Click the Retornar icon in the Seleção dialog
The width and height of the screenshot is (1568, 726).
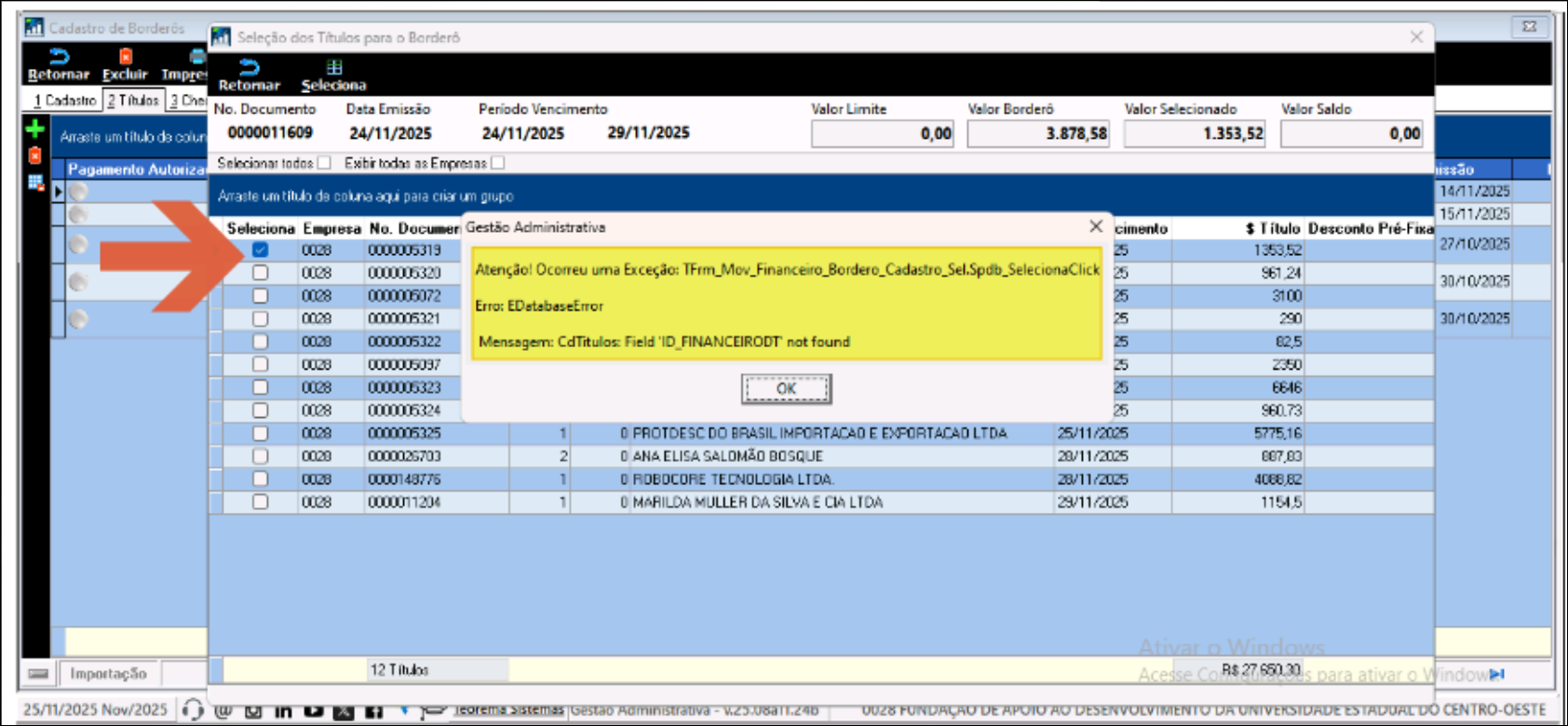click(x=249, y=68)
